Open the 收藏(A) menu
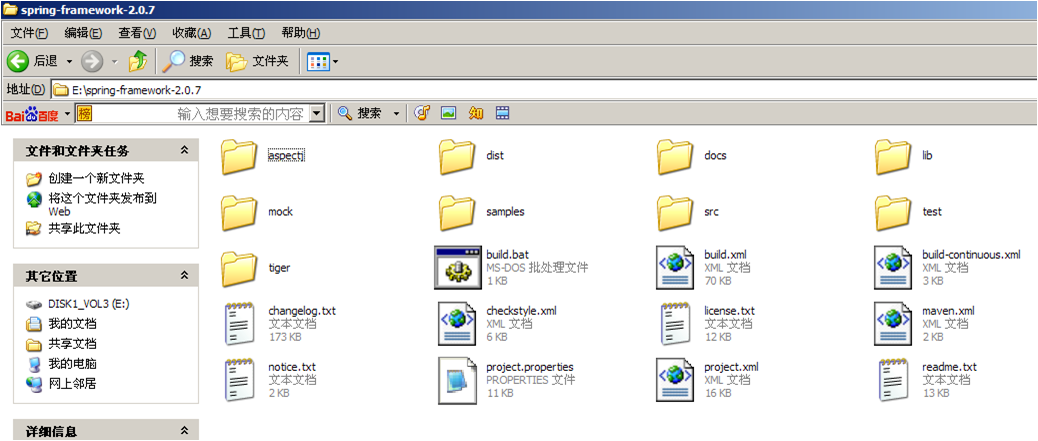 191,33
